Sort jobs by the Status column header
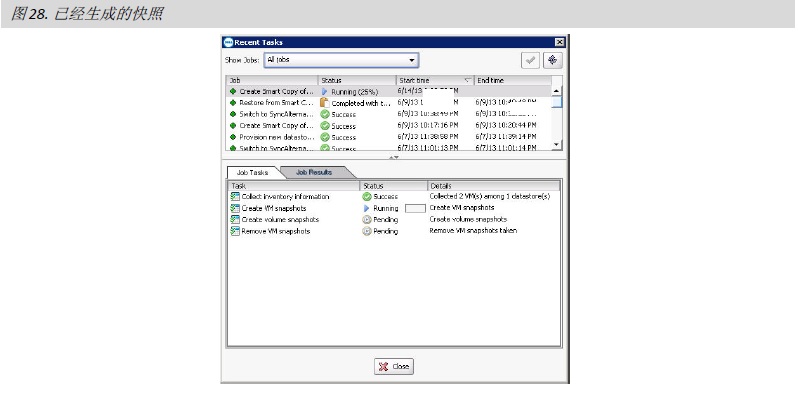The height and width of the screenshot is (393, 798). tap(357, 80)
